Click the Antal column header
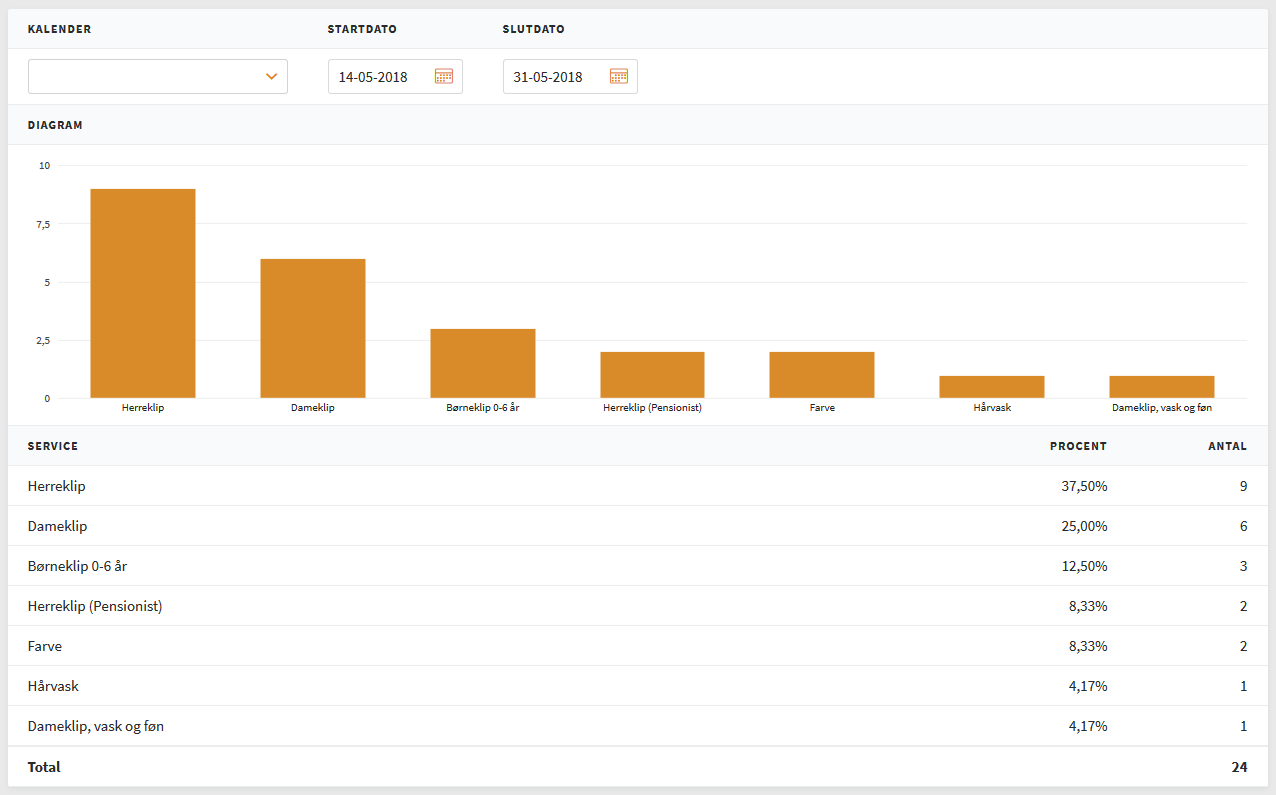Image resolution: width=1276 pixels, height=795 pixels. (1227, 446)
